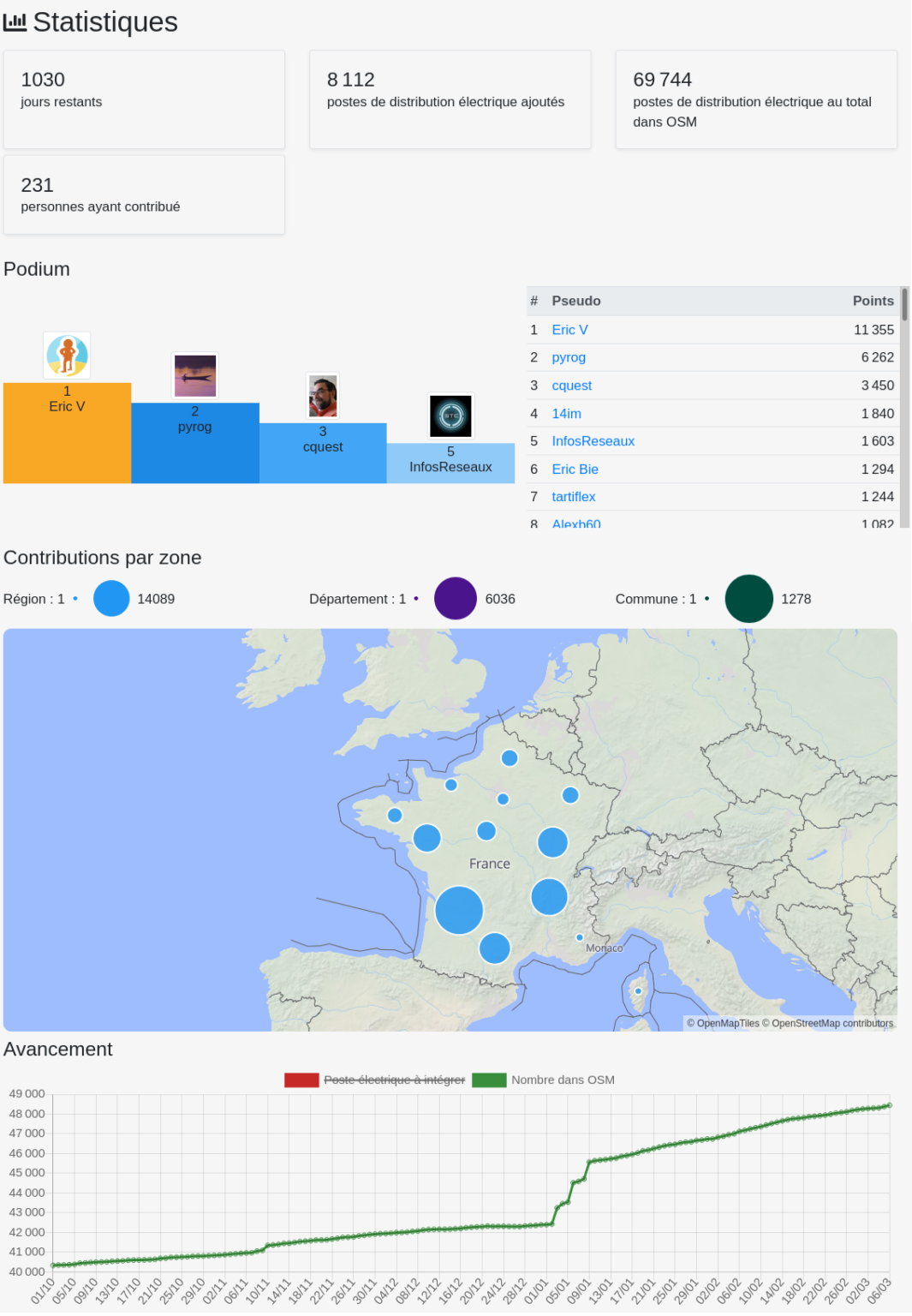Open Eric V's profile from the leaderboard

tap(569, 329)
